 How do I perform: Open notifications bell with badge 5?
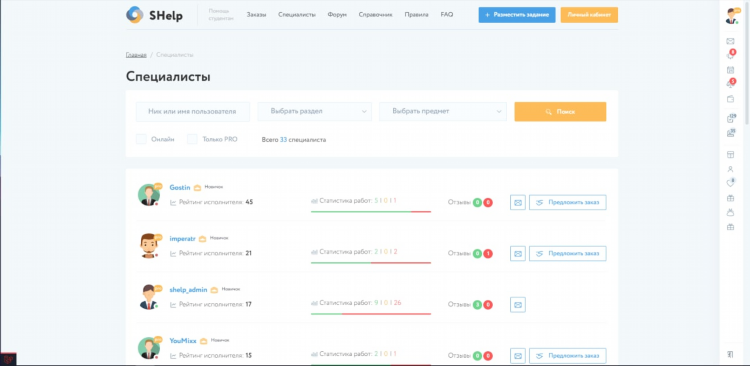point(730,84)
